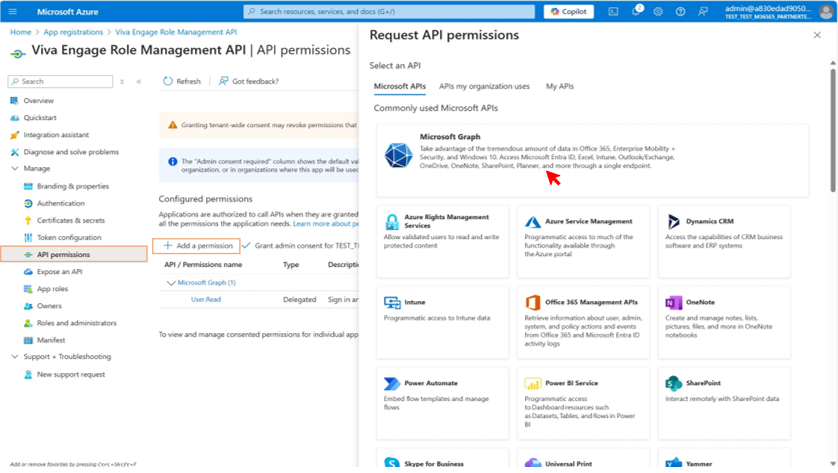838x473 pixels.
Task: Select the Power Automate card
Action: pos(443,403)
